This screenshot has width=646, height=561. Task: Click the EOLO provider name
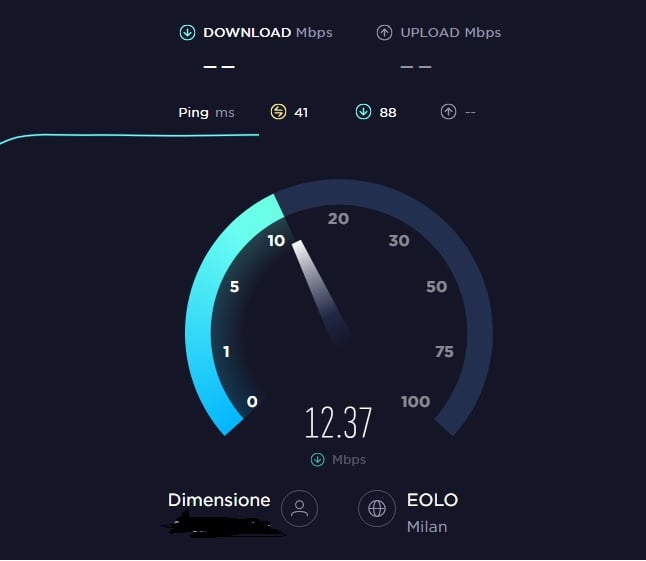[432, 500]
